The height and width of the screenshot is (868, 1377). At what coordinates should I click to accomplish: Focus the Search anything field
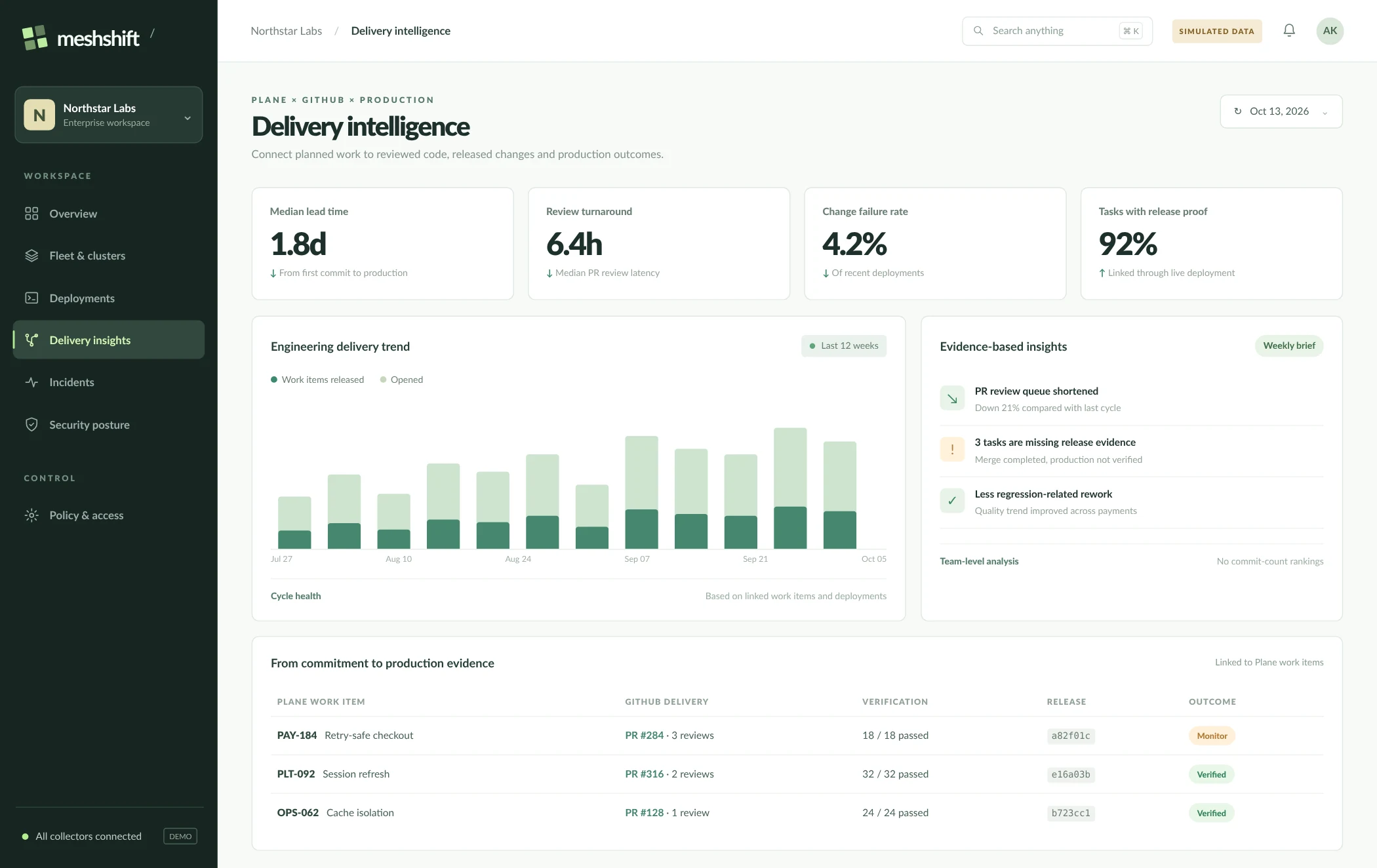tap(1057, 31)
